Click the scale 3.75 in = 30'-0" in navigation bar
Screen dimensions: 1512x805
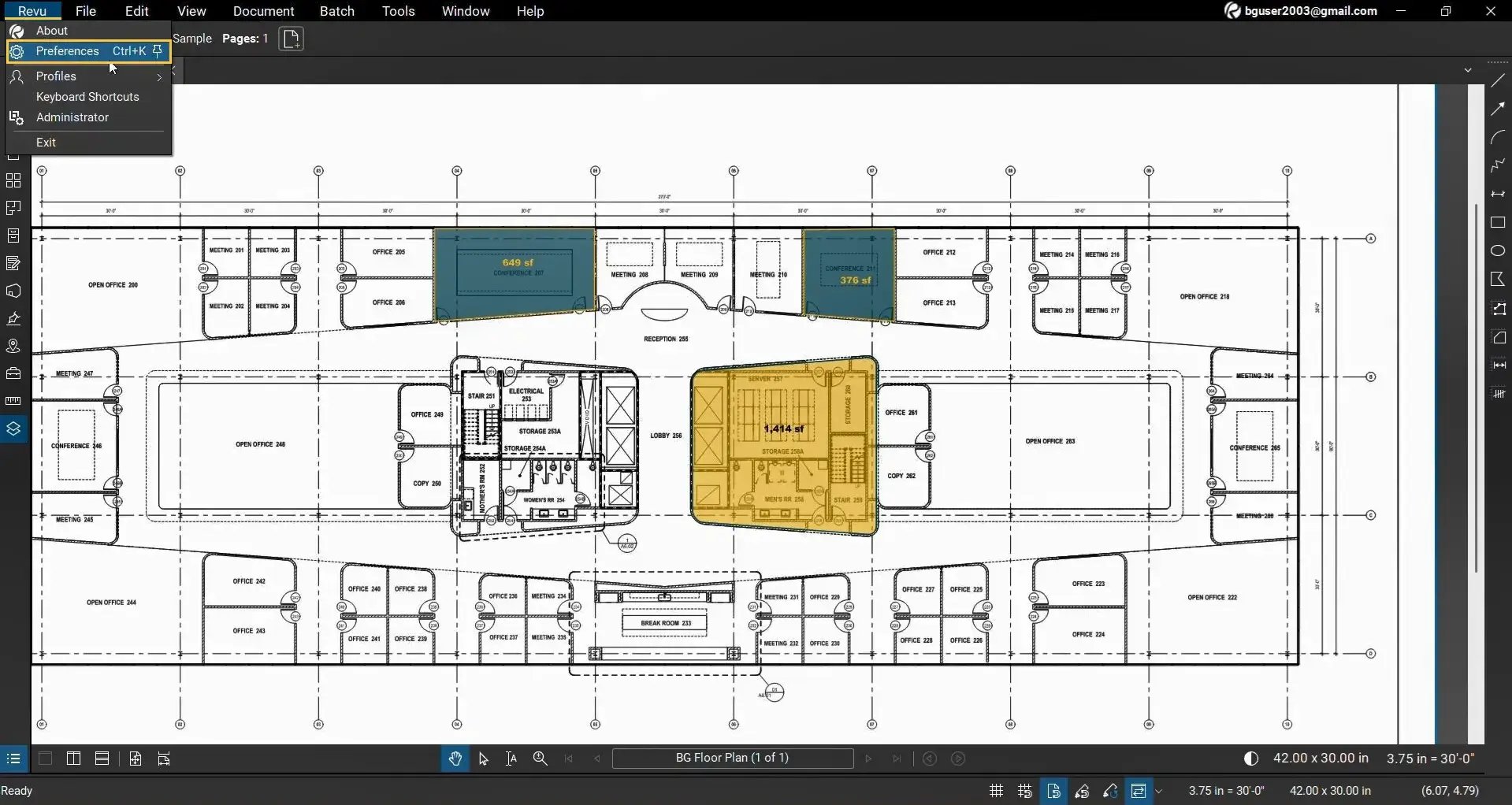click(x=1430, y=759)
